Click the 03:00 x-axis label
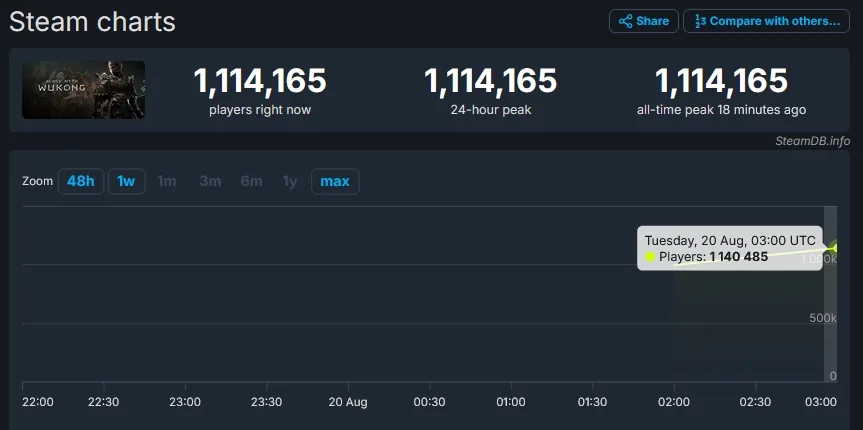Viewport: 863px width, 430px height. click(x=821, y=402)
